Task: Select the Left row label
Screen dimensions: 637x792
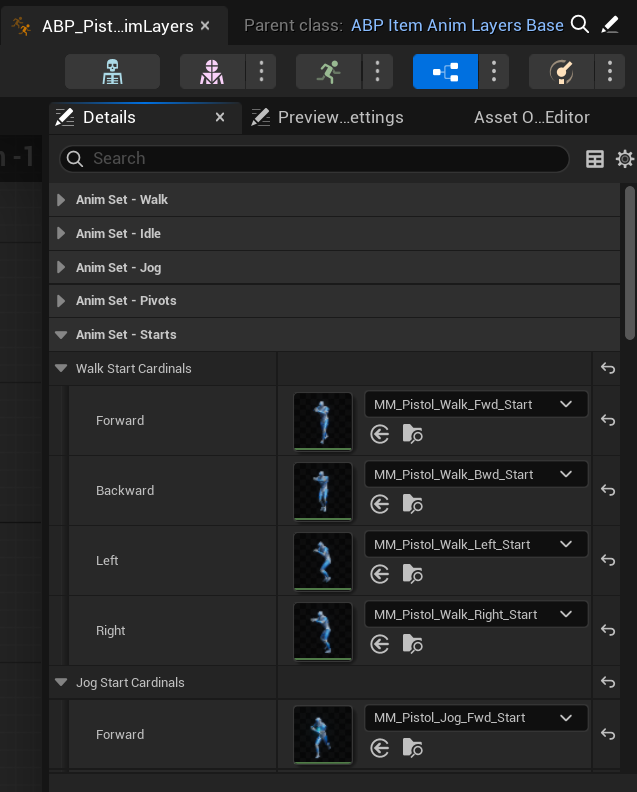Action: click(x=107, y=561)
